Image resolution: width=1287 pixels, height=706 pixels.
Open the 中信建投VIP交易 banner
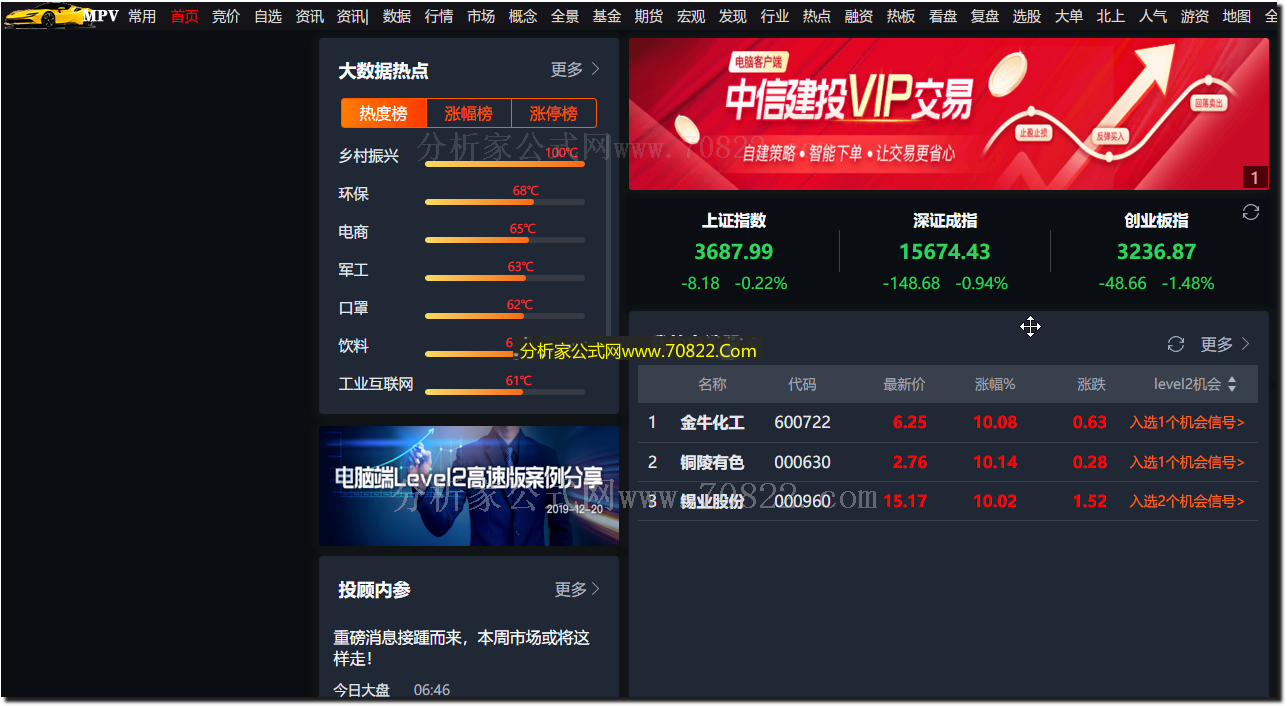click(x=948, y=114)
